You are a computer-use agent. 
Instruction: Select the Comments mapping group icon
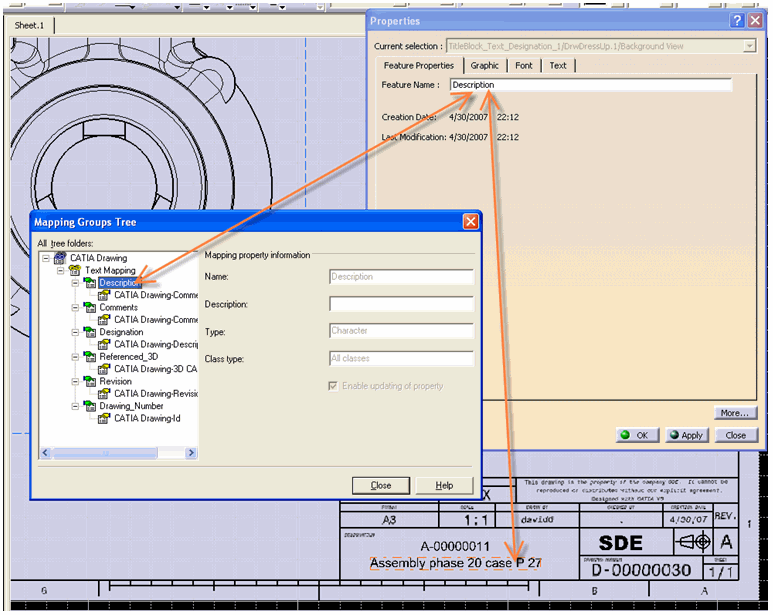click(89, 308)
